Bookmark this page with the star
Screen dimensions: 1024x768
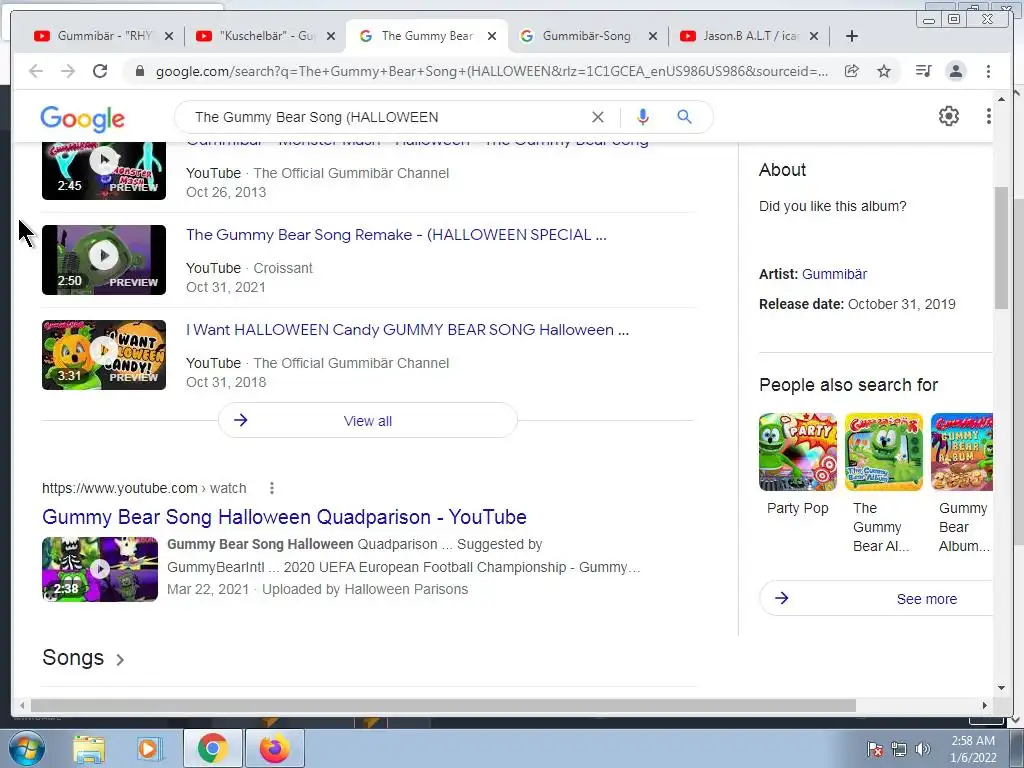tap(884, 71)
